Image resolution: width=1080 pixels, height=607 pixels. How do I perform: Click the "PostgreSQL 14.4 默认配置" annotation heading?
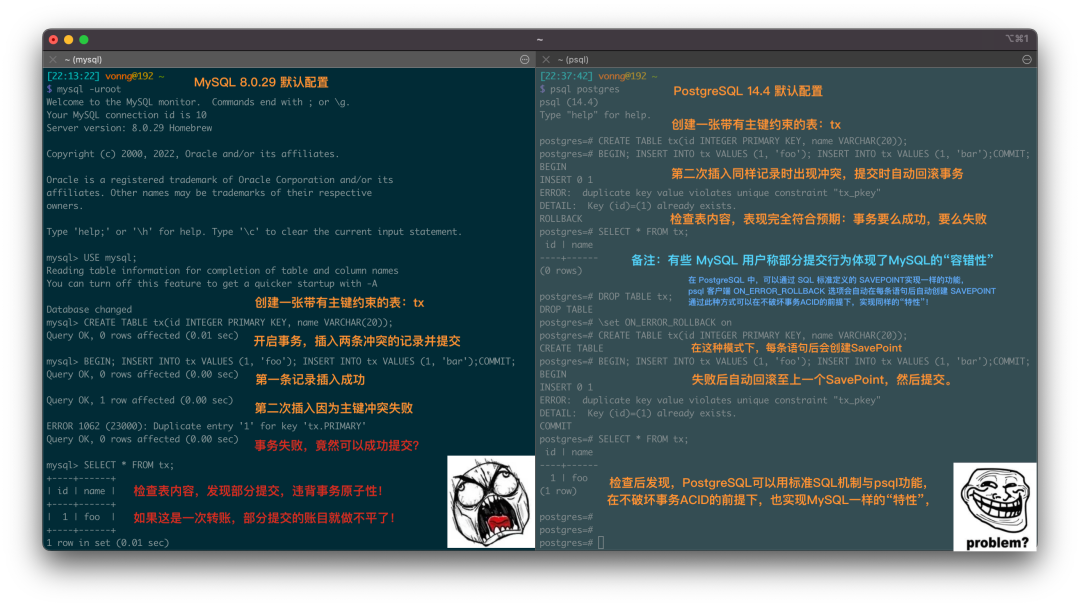pyautogui.click(x=747, y=91)
